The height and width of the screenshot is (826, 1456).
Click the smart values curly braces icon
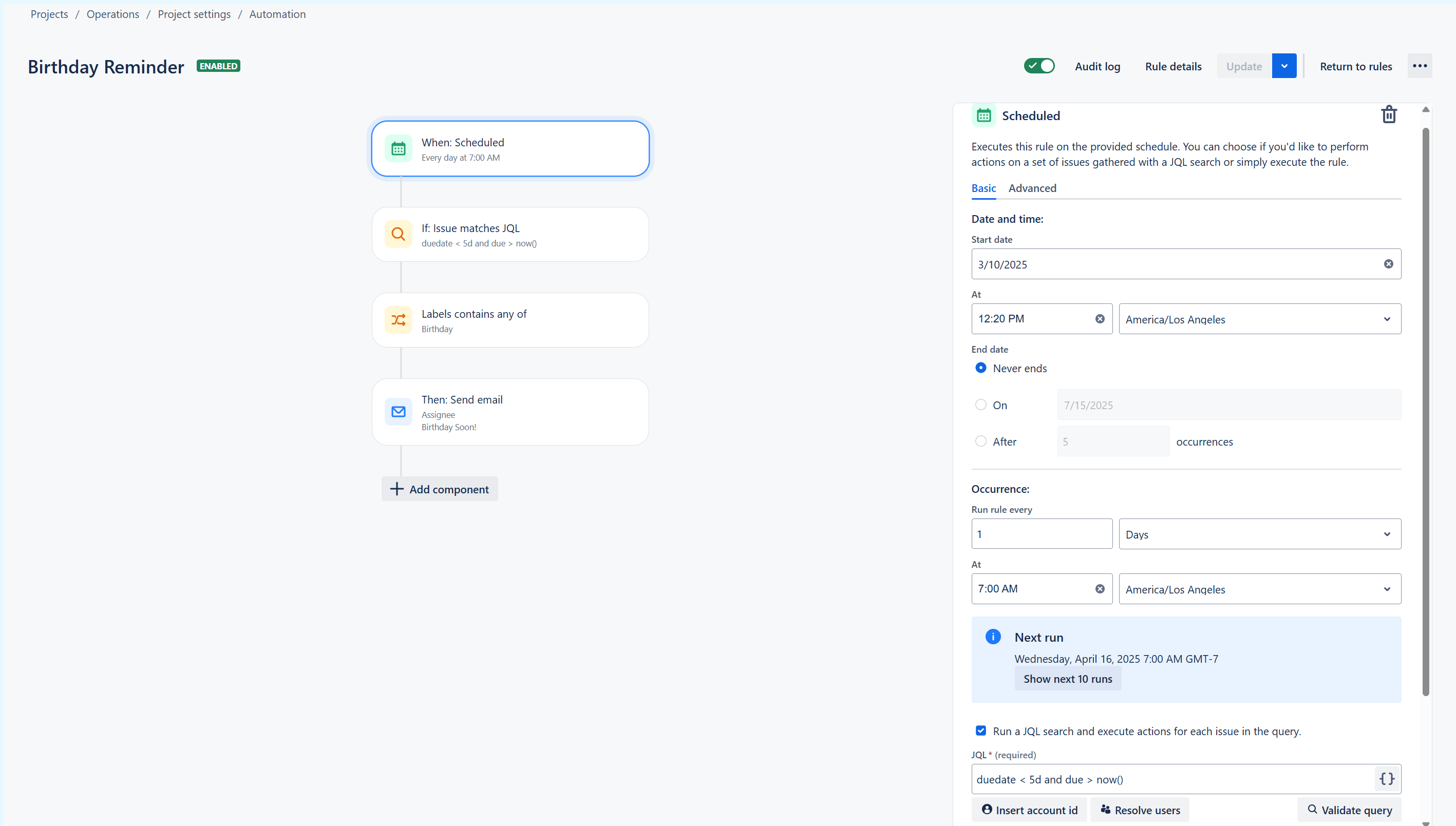coord(1386,779)
